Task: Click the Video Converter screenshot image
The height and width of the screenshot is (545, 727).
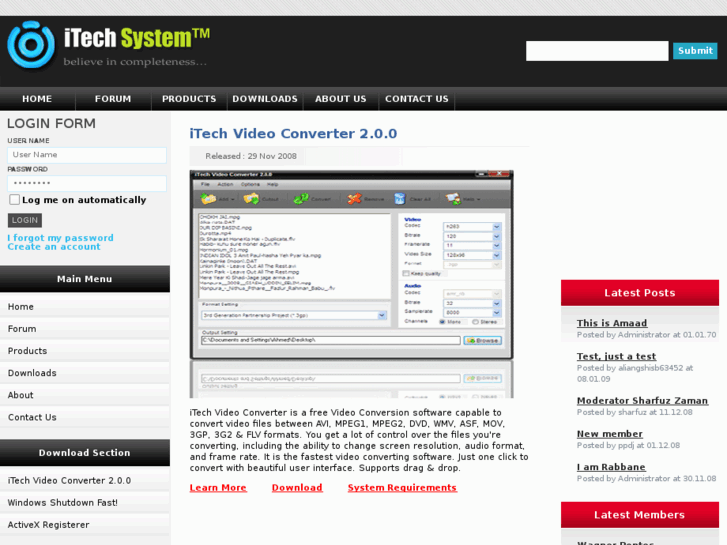Action: (351, 284)
